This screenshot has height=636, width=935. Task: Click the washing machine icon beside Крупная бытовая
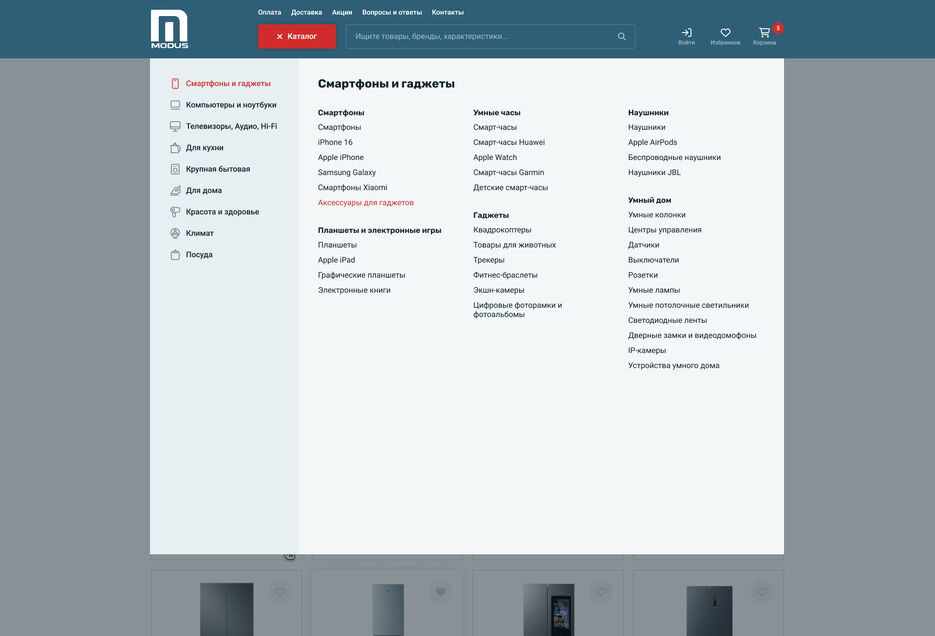click(175, 169)
